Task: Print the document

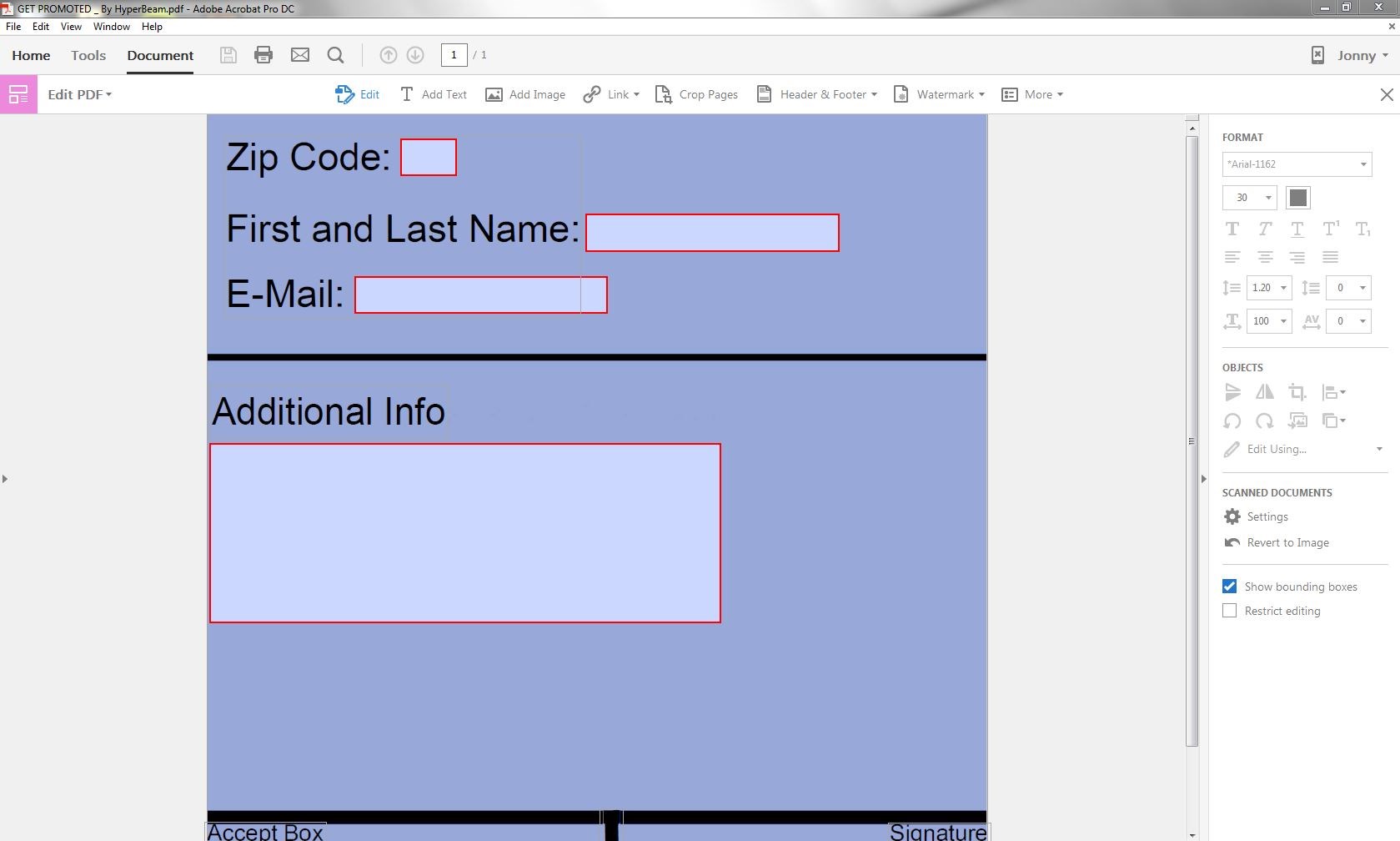Action: click(x=263, y=55)
